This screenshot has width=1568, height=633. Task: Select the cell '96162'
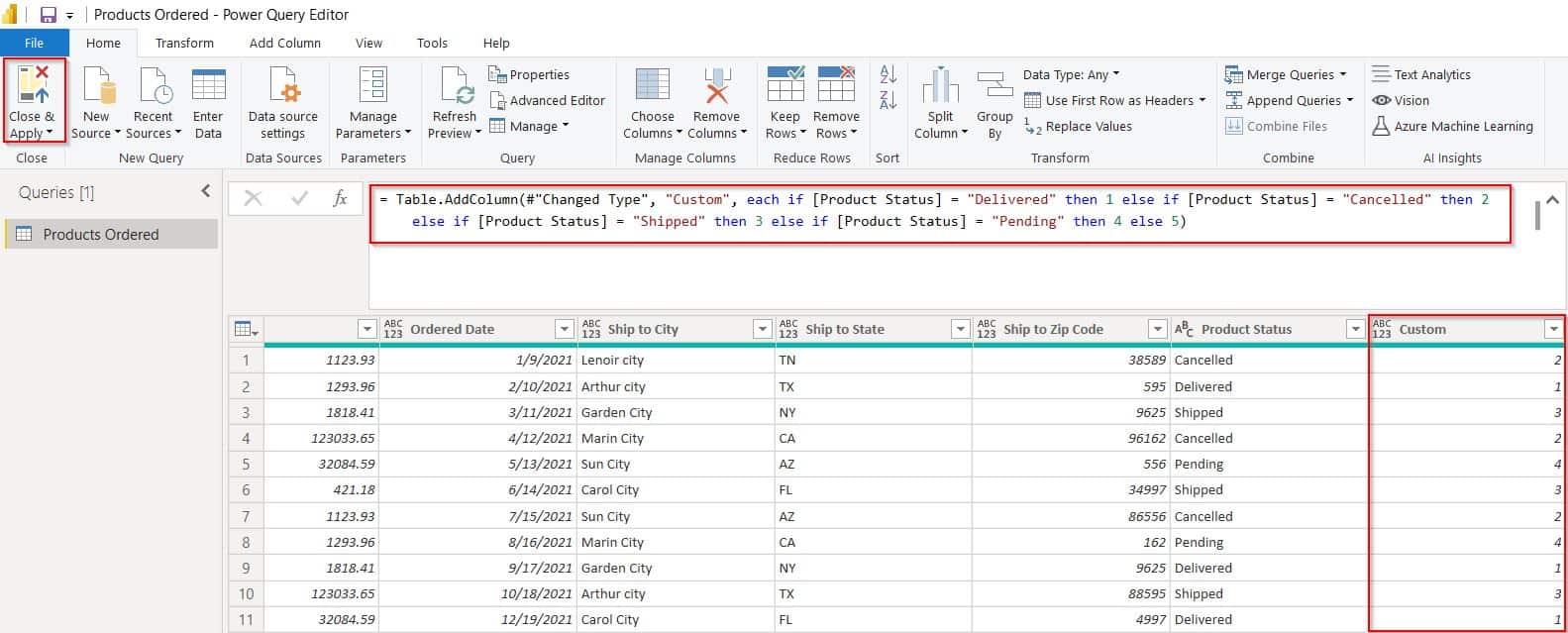click(1071, 438)
